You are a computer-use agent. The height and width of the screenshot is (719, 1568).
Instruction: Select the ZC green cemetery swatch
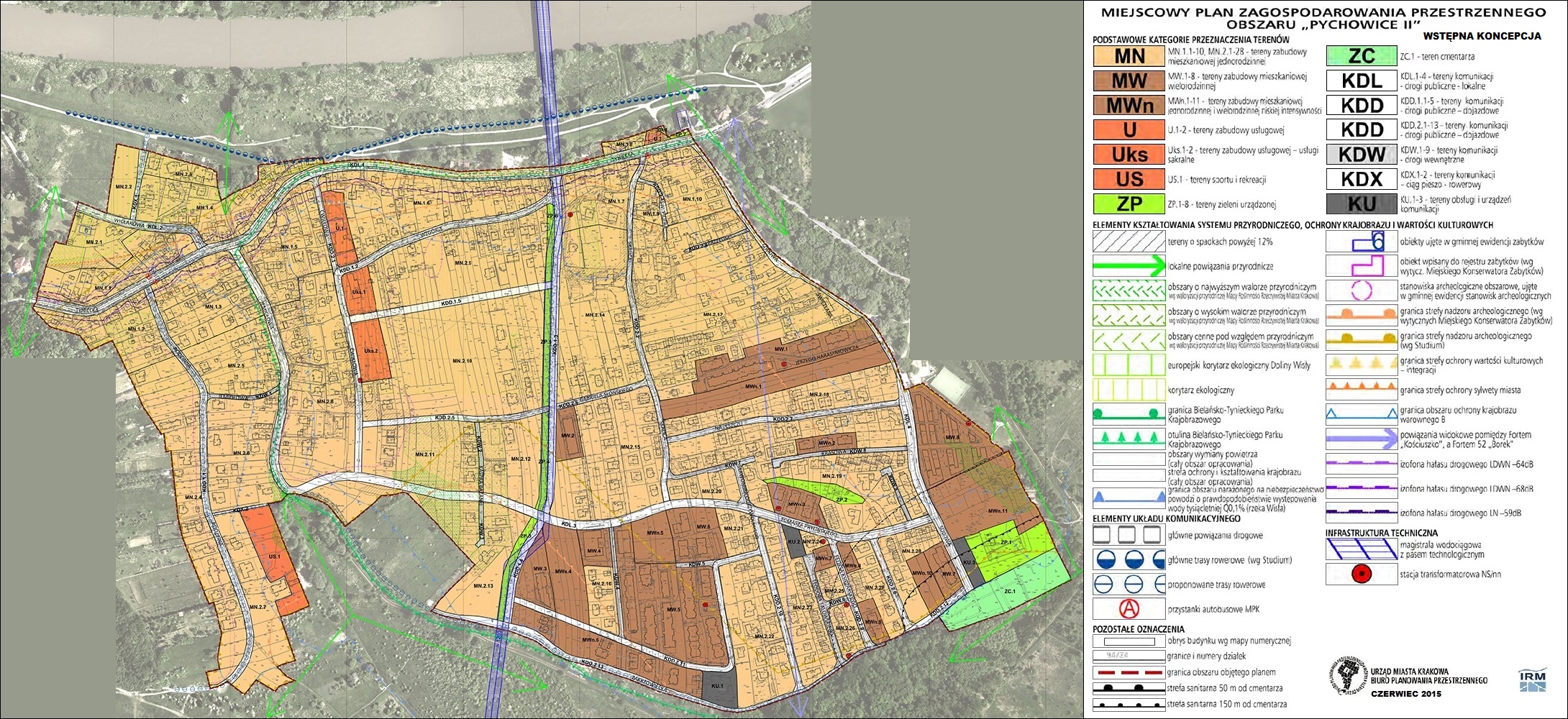point(1362,56)
